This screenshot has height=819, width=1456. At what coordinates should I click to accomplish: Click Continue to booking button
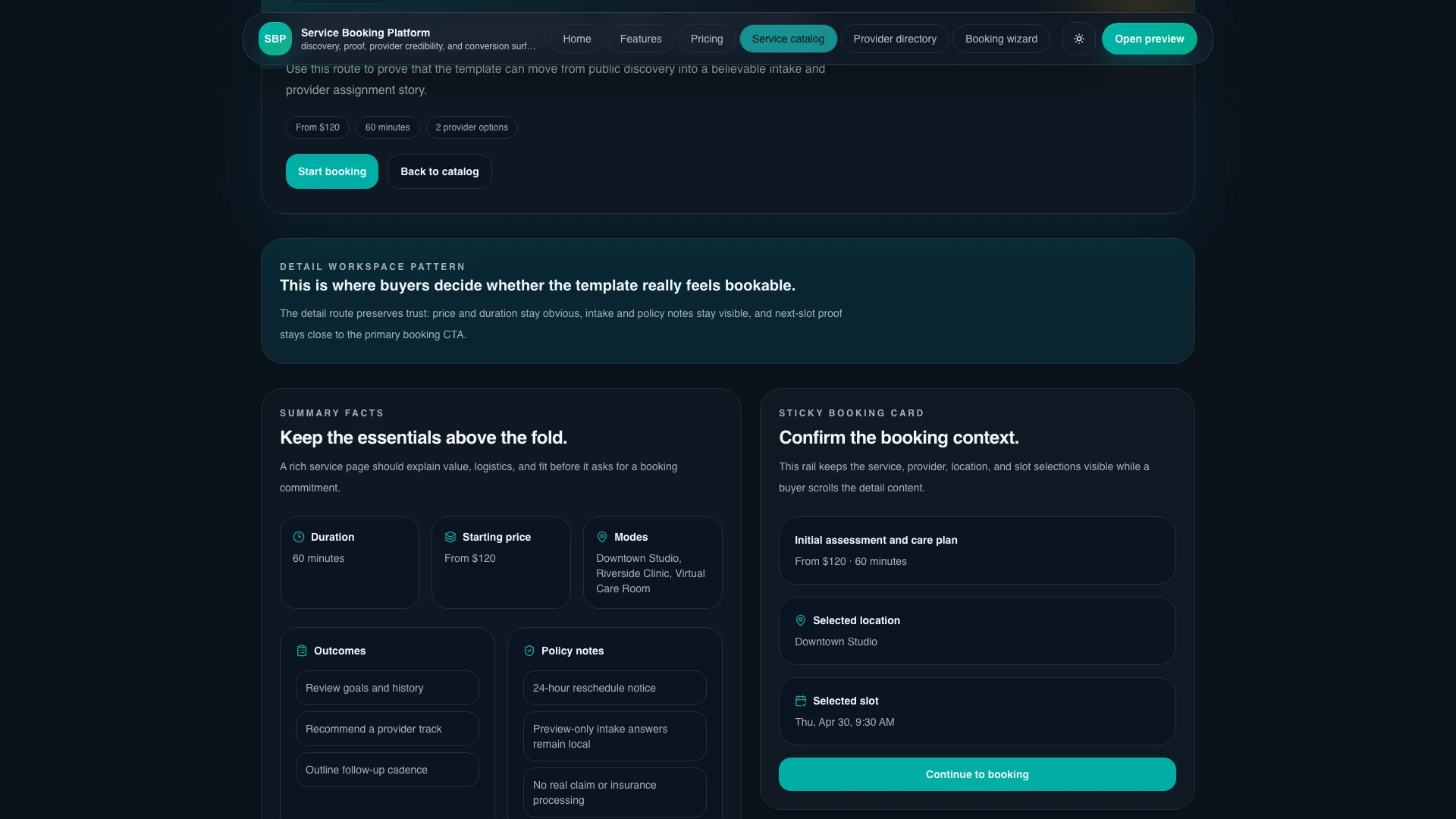[x=977, y=774]
